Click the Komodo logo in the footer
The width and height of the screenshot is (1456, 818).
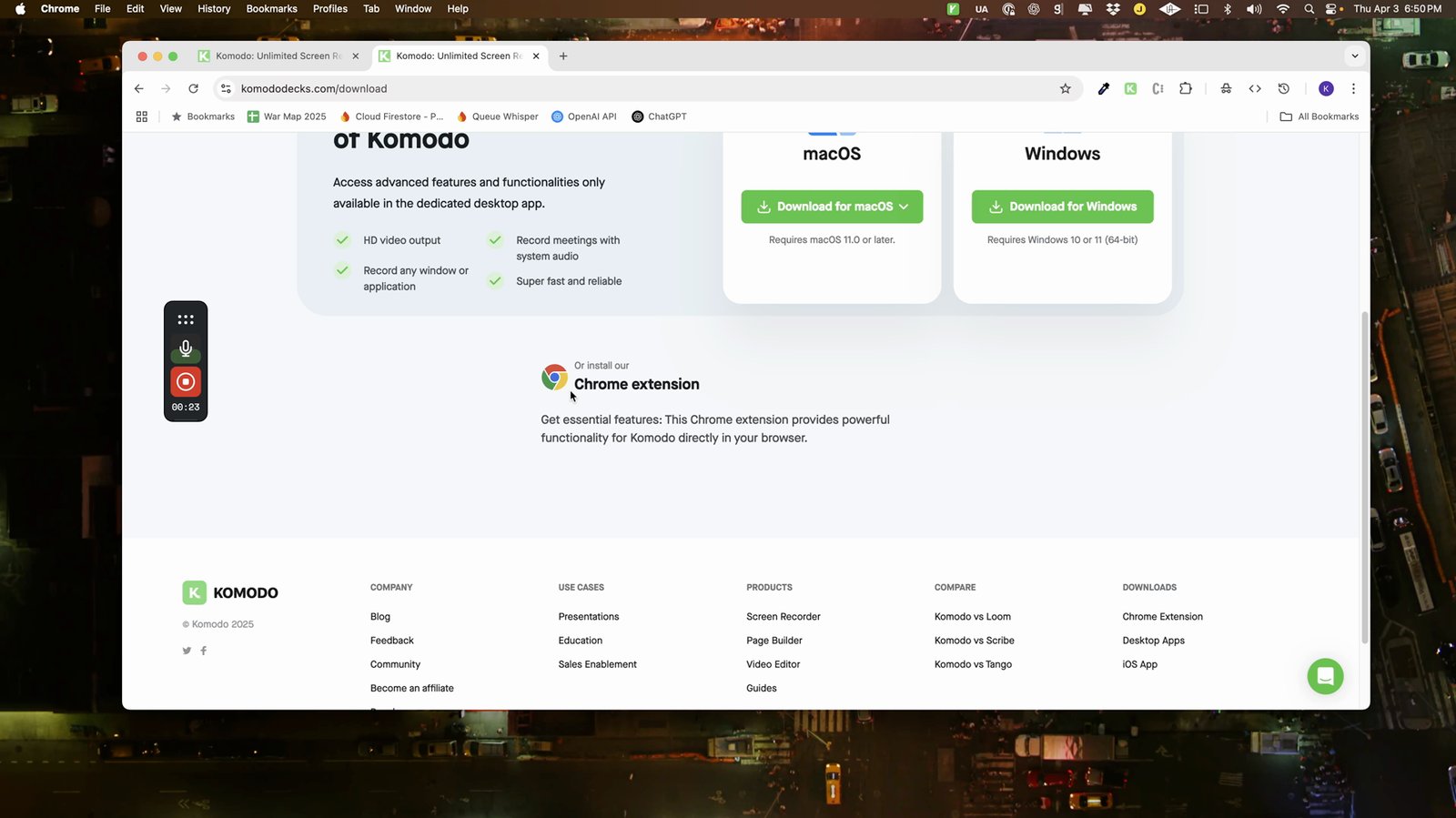[230, 593]
